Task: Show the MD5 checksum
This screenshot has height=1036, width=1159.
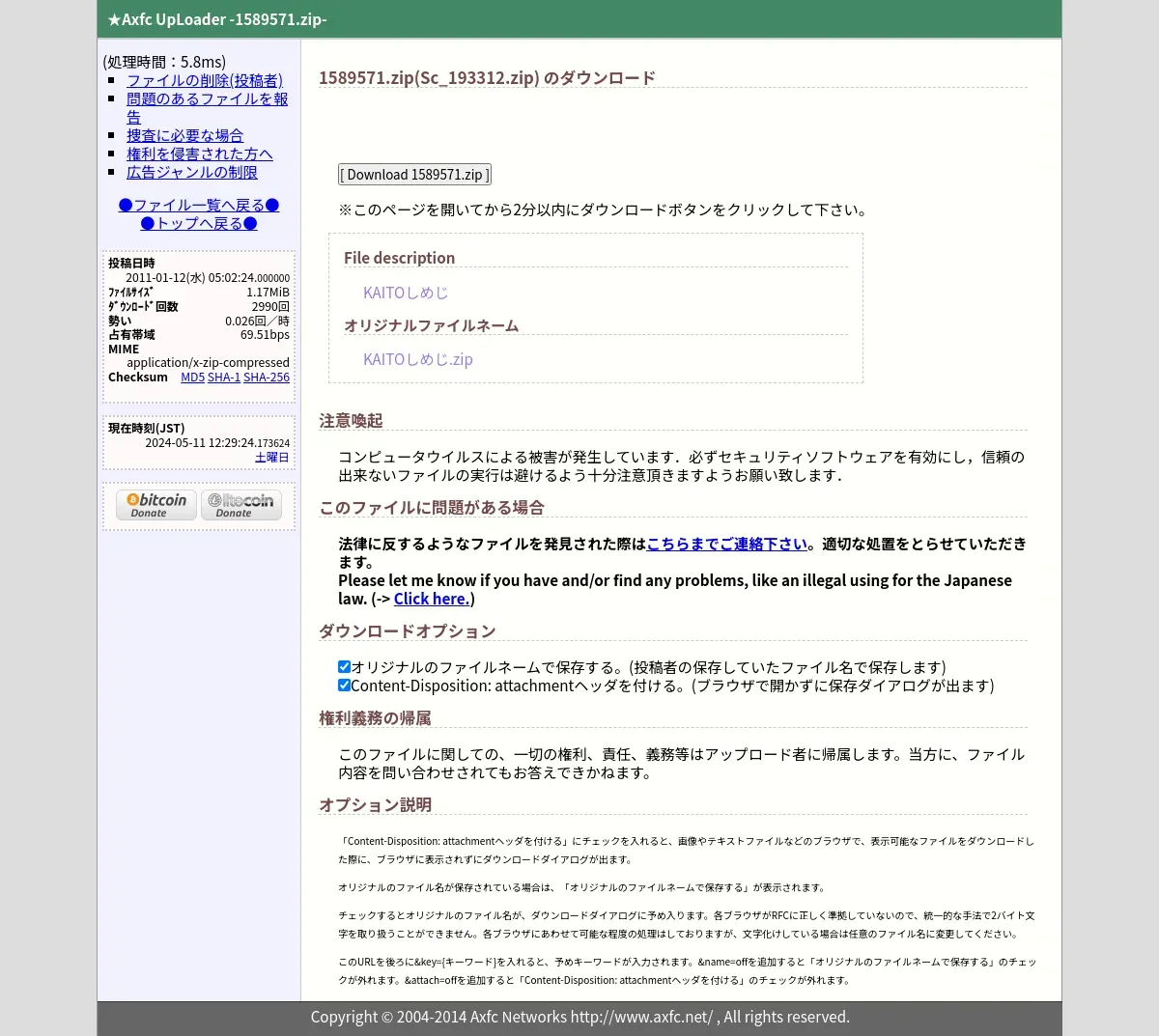Action: tap(192, 378)
